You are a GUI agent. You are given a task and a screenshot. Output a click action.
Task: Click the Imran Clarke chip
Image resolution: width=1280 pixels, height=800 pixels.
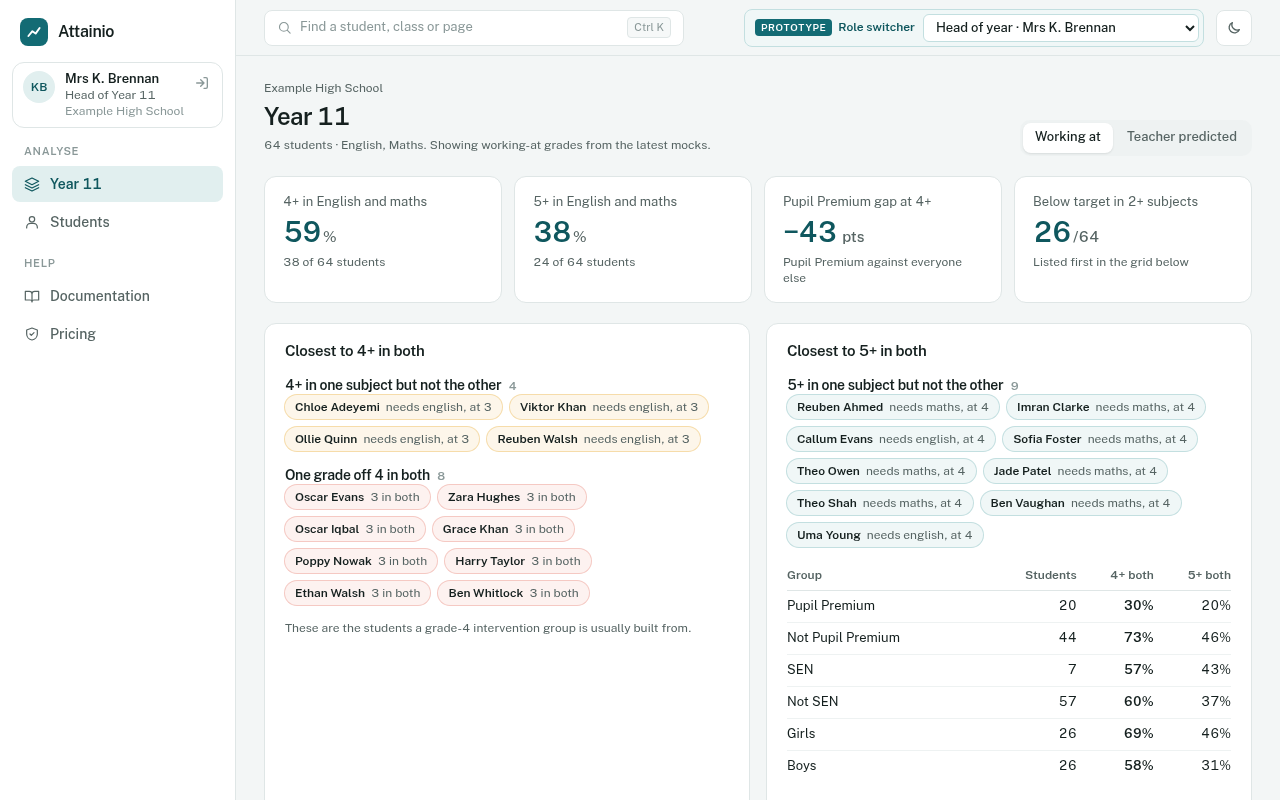(x=1106, y=407)
